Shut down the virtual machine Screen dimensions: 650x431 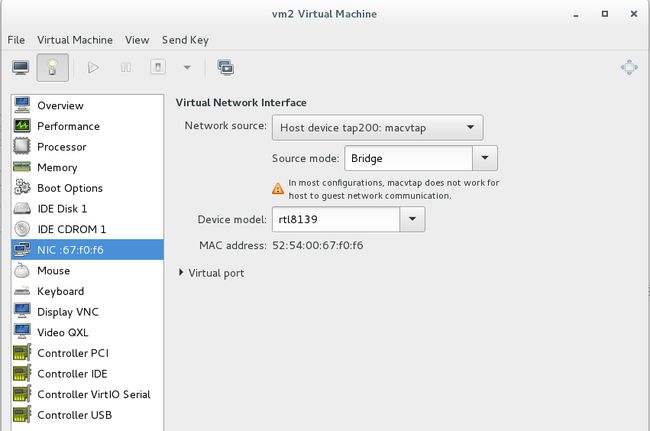[x=158, y=67]
